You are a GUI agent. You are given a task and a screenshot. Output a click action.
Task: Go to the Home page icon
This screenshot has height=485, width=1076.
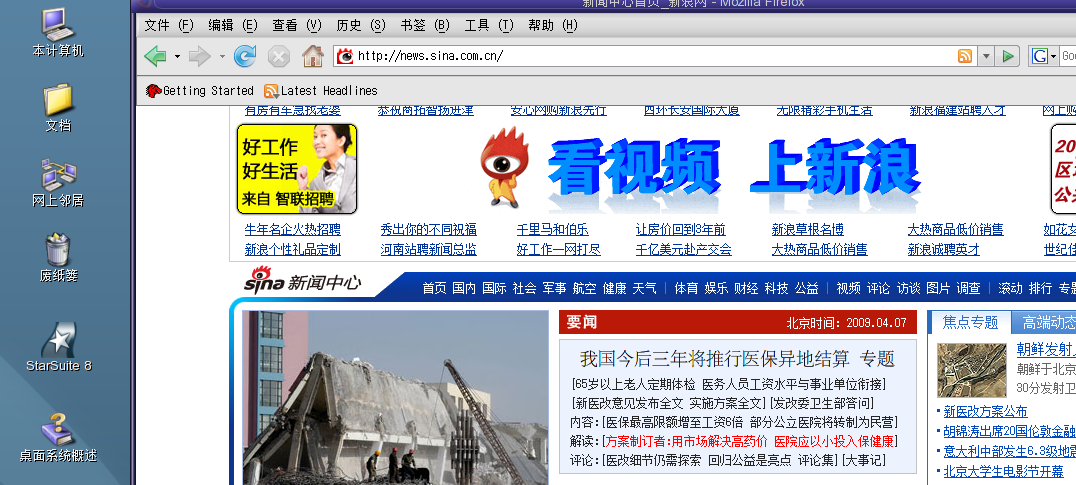313,56
